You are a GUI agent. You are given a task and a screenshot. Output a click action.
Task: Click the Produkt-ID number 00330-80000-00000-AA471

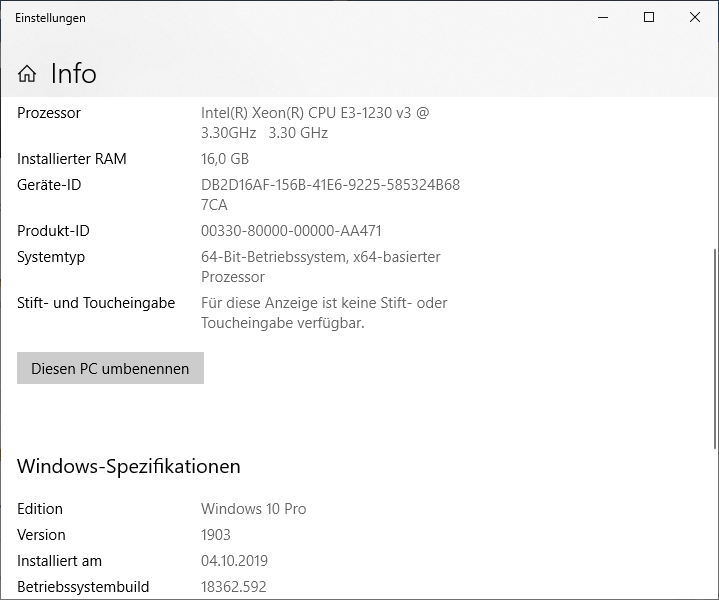pos(291,231)
